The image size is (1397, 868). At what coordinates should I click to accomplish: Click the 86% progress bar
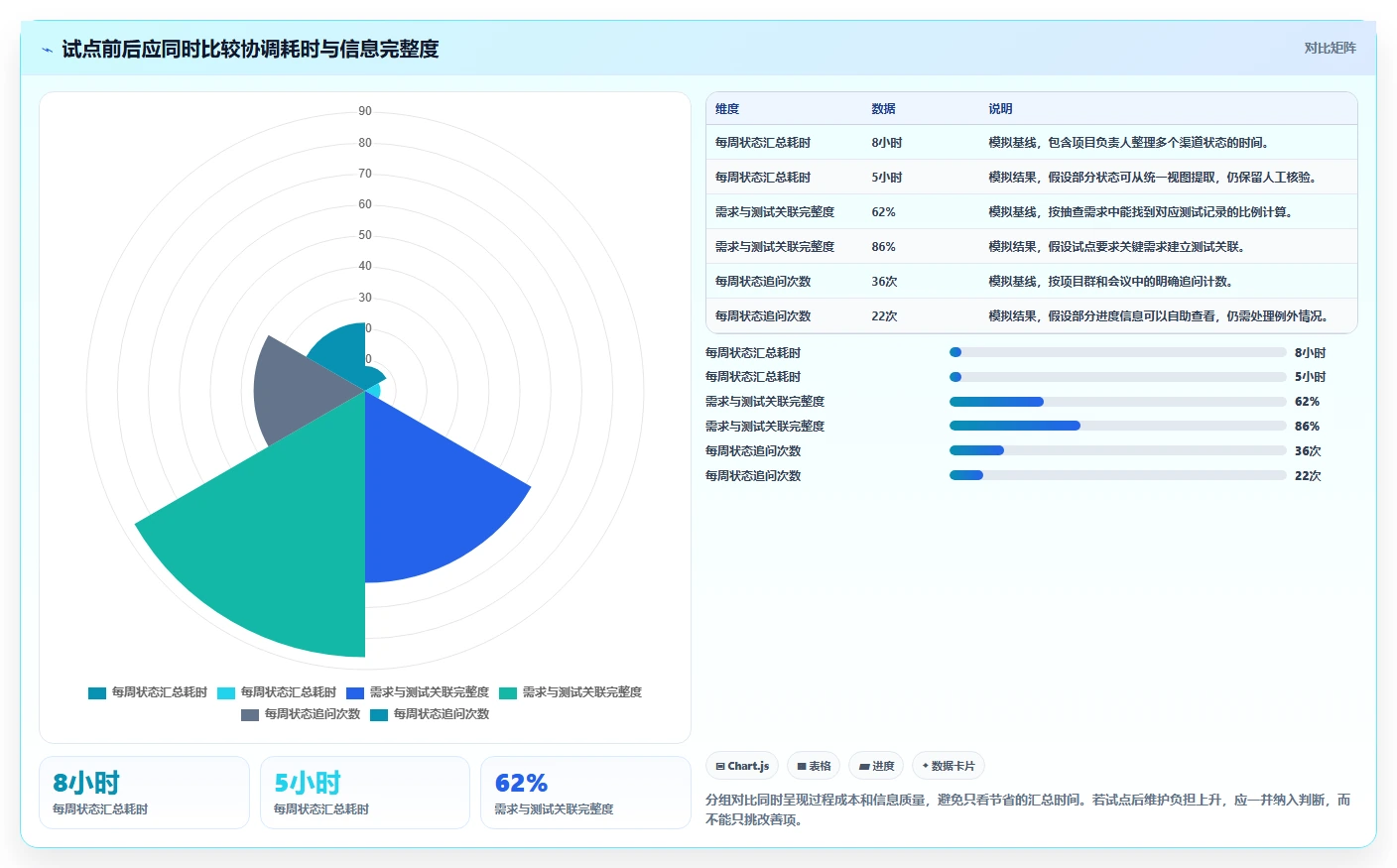[x=1117, y=426]
